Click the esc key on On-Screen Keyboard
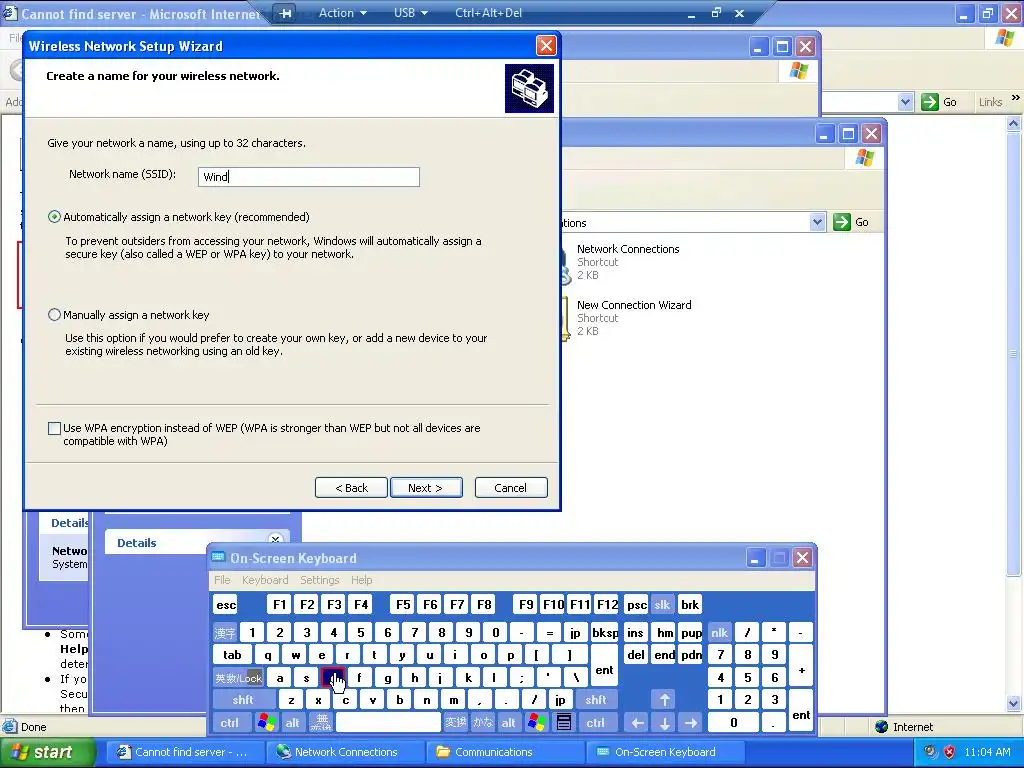Viewport: 1024px width, 768px height. pos(226,605)
